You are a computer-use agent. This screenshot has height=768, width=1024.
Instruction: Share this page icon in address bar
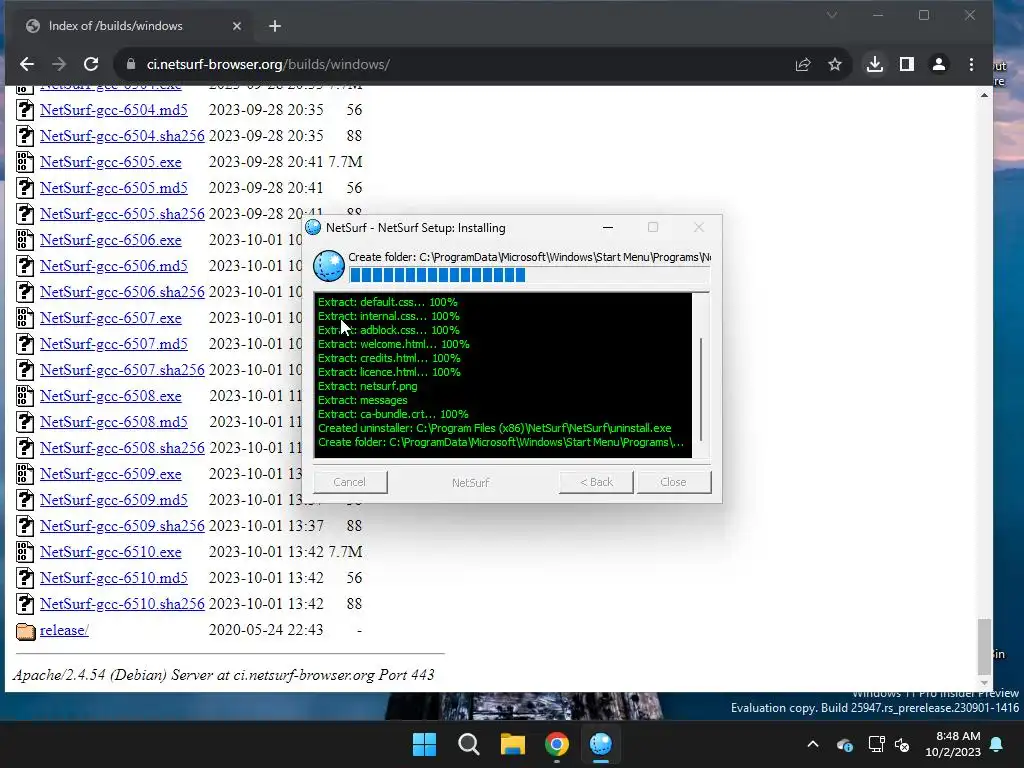803,64
